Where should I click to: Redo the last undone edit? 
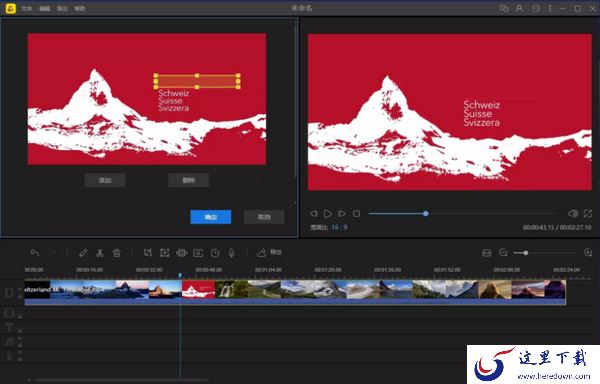pyautogui.click(x=52, y=252)
